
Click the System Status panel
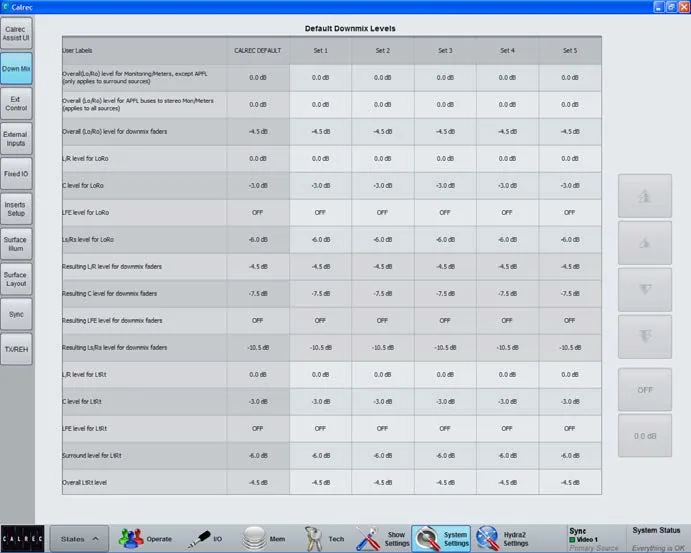(x=656, y=538)
